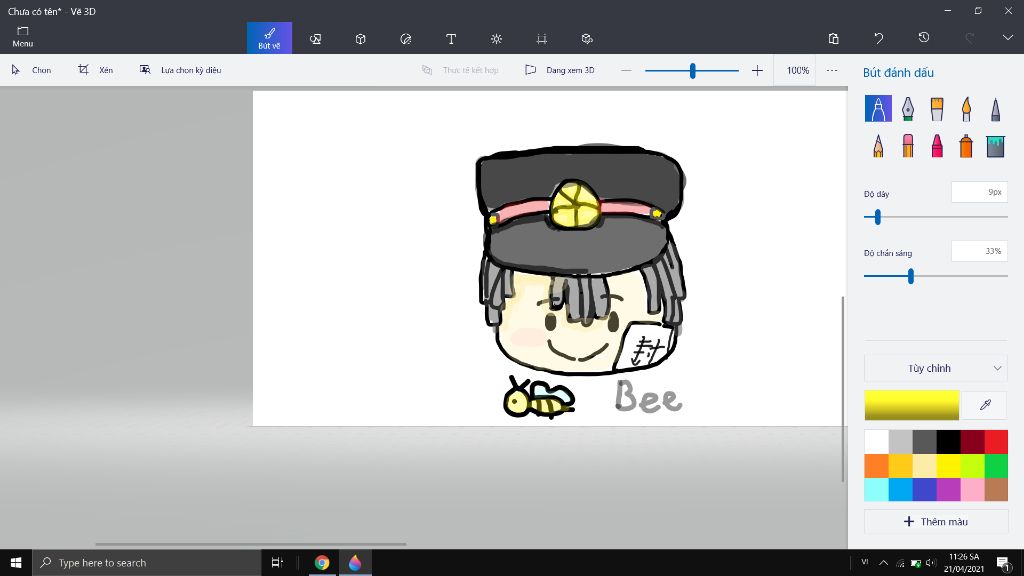Click the current yellow color preview
The width and height of the screenshot is (1024, 576).
pyautogui.click(x=912, y=405)
